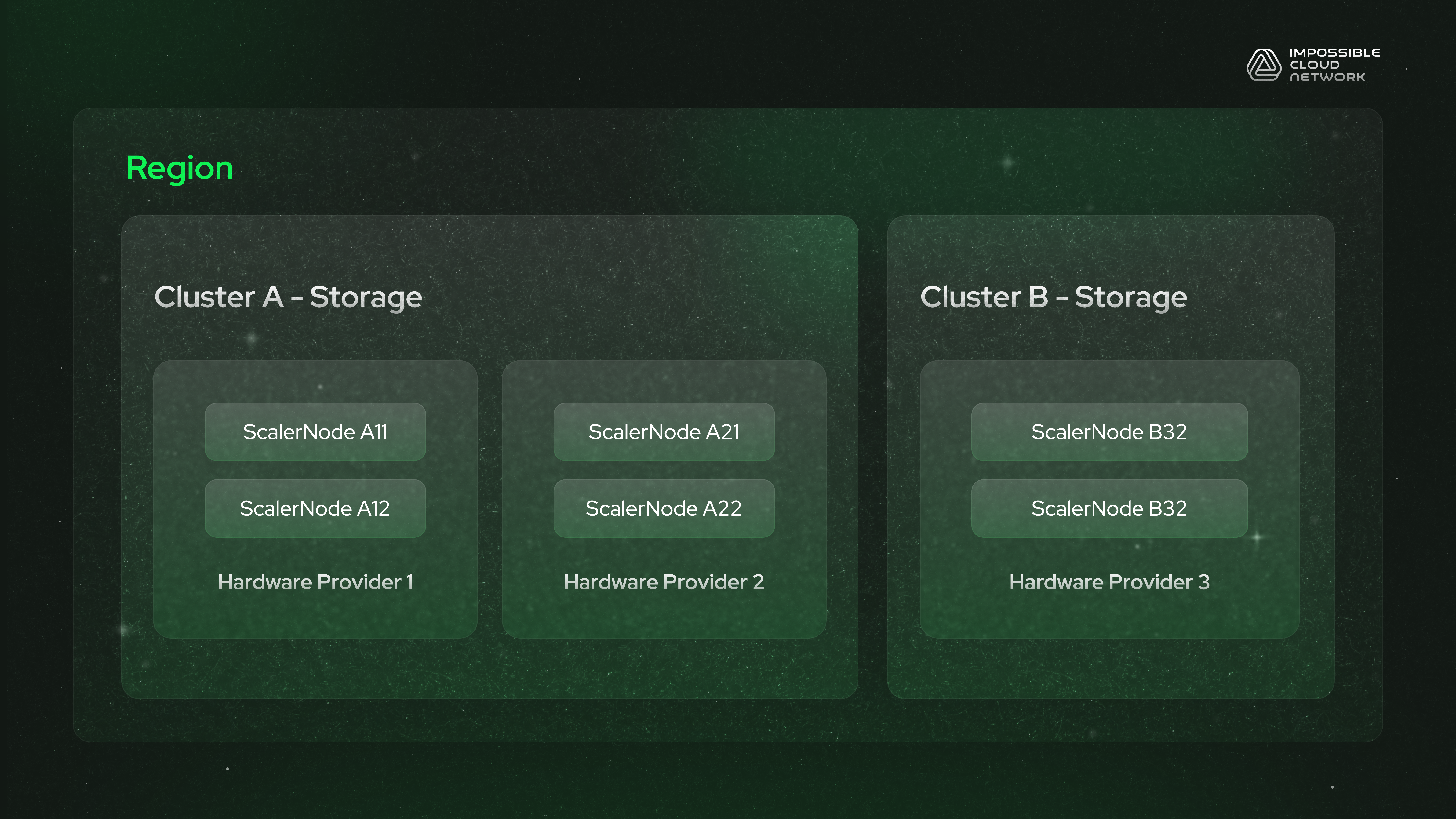1456x819 pixels.
Task: Select the lower ScalerNode B32 box
Action: (x=1109, y=508)
